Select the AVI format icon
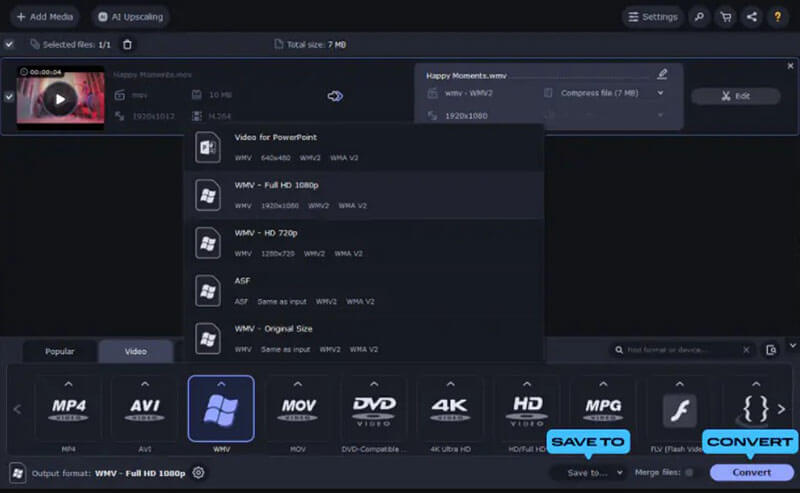The width and height of the screenshot is (800, 493). (145, 409)
